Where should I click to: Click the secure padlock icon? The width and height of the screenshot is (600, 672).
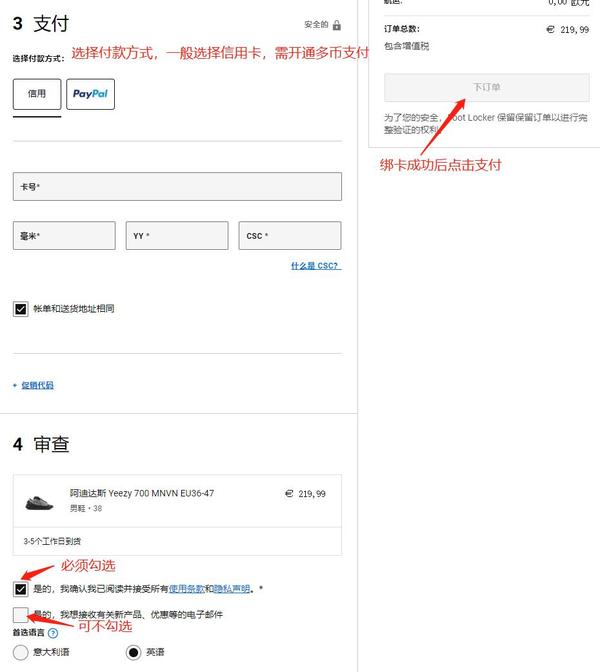[337, 25]
